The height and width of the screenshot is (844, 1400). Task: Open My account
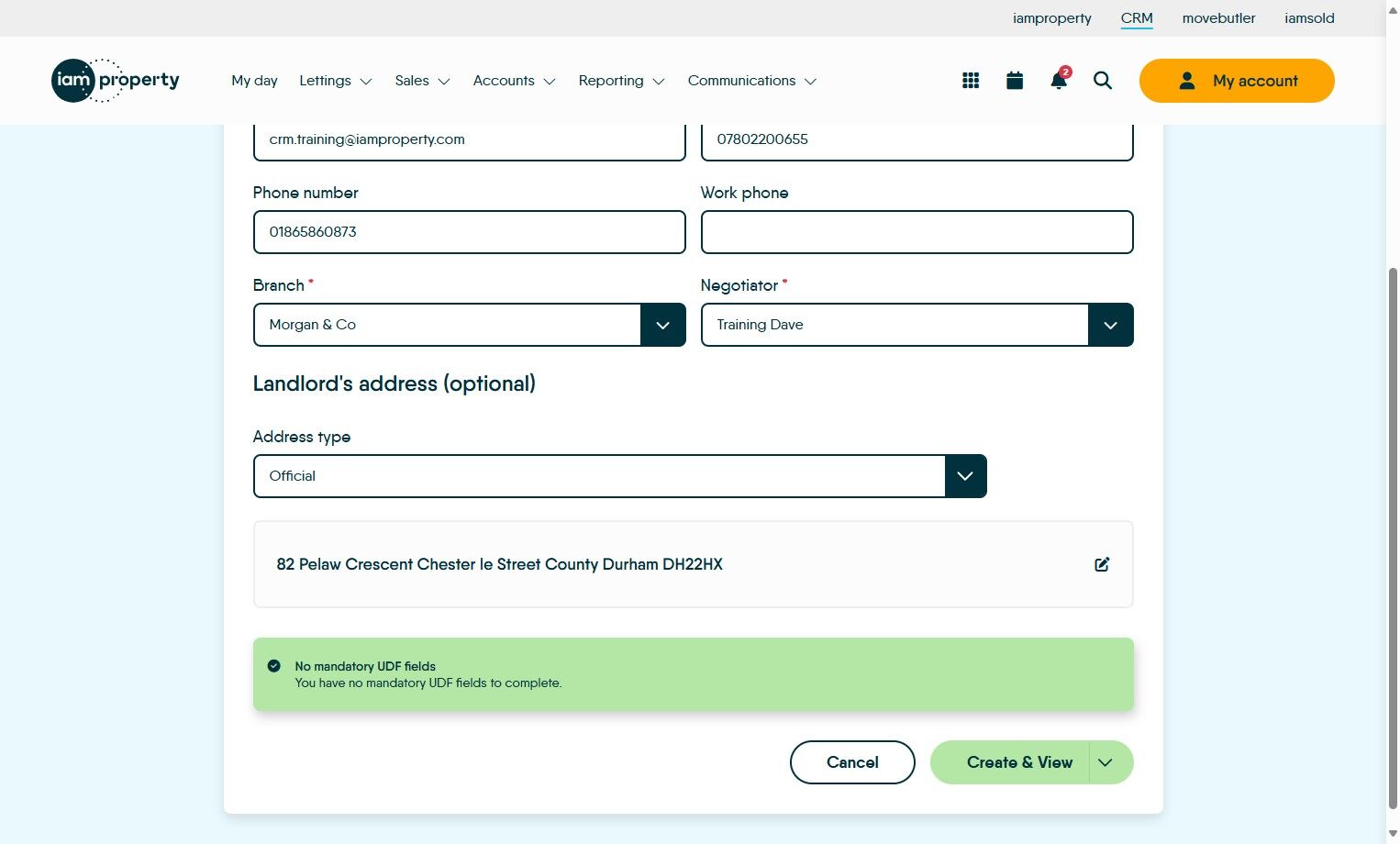(x=1237, y=81)
